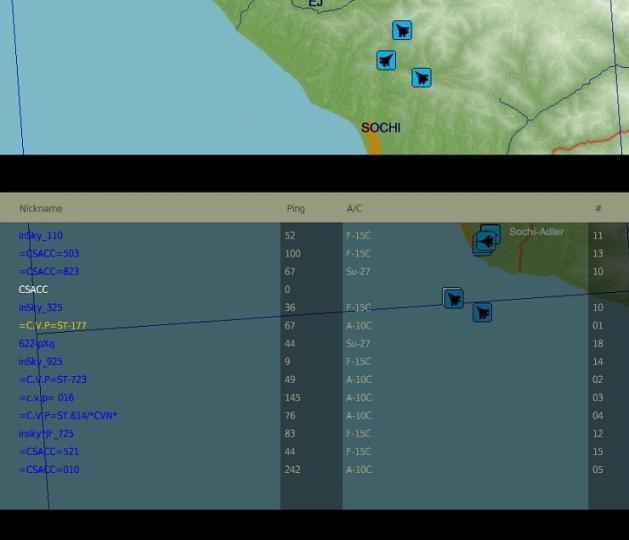Click the # column header
The height and width of the screenshot is (540, 629).
click(x=598, y=209)
